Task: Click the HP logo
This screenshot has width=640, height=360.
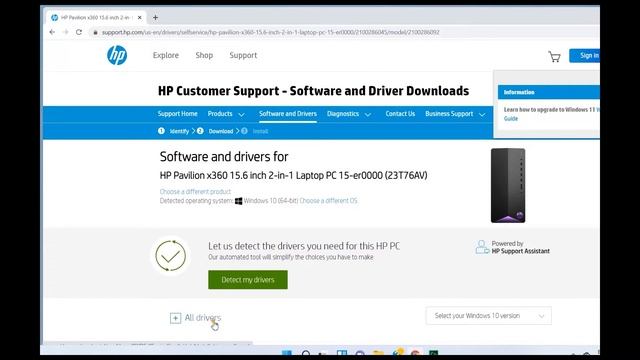Action: point(117,55)
